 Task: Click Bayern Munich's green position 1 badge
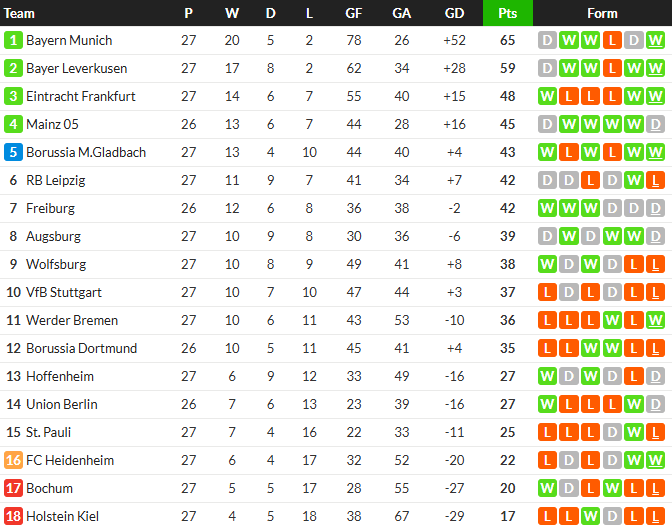pyautogui.click(x=13, y=41)
